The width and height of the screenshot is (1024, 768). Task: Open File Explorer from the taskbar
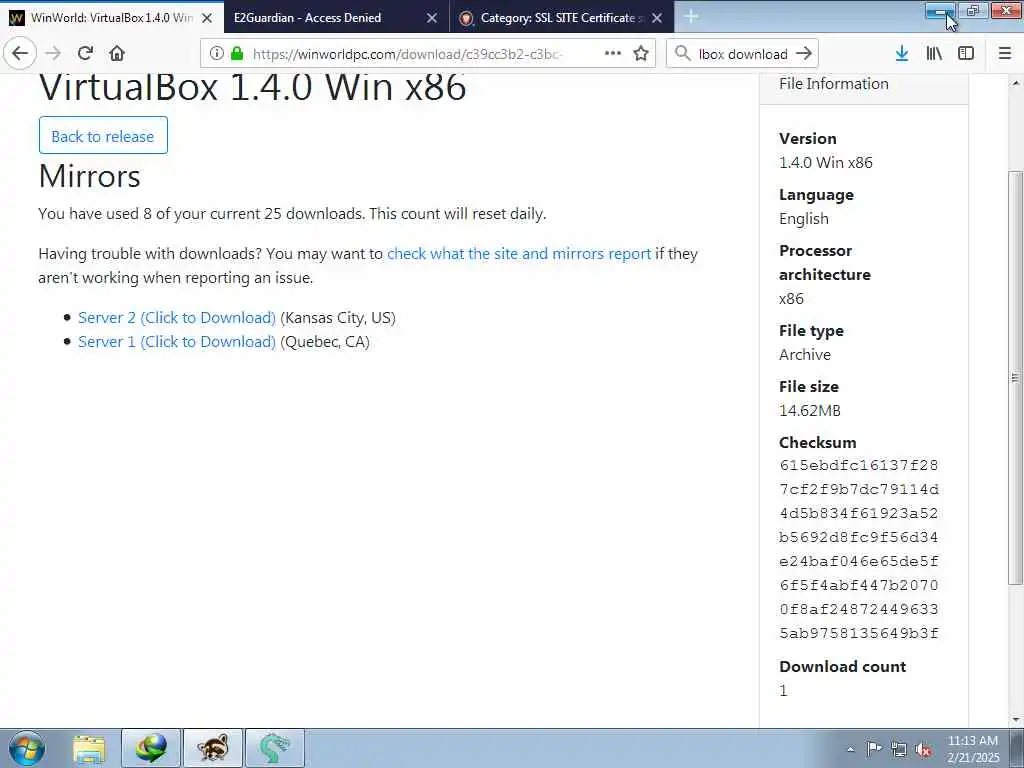point(89,748)
